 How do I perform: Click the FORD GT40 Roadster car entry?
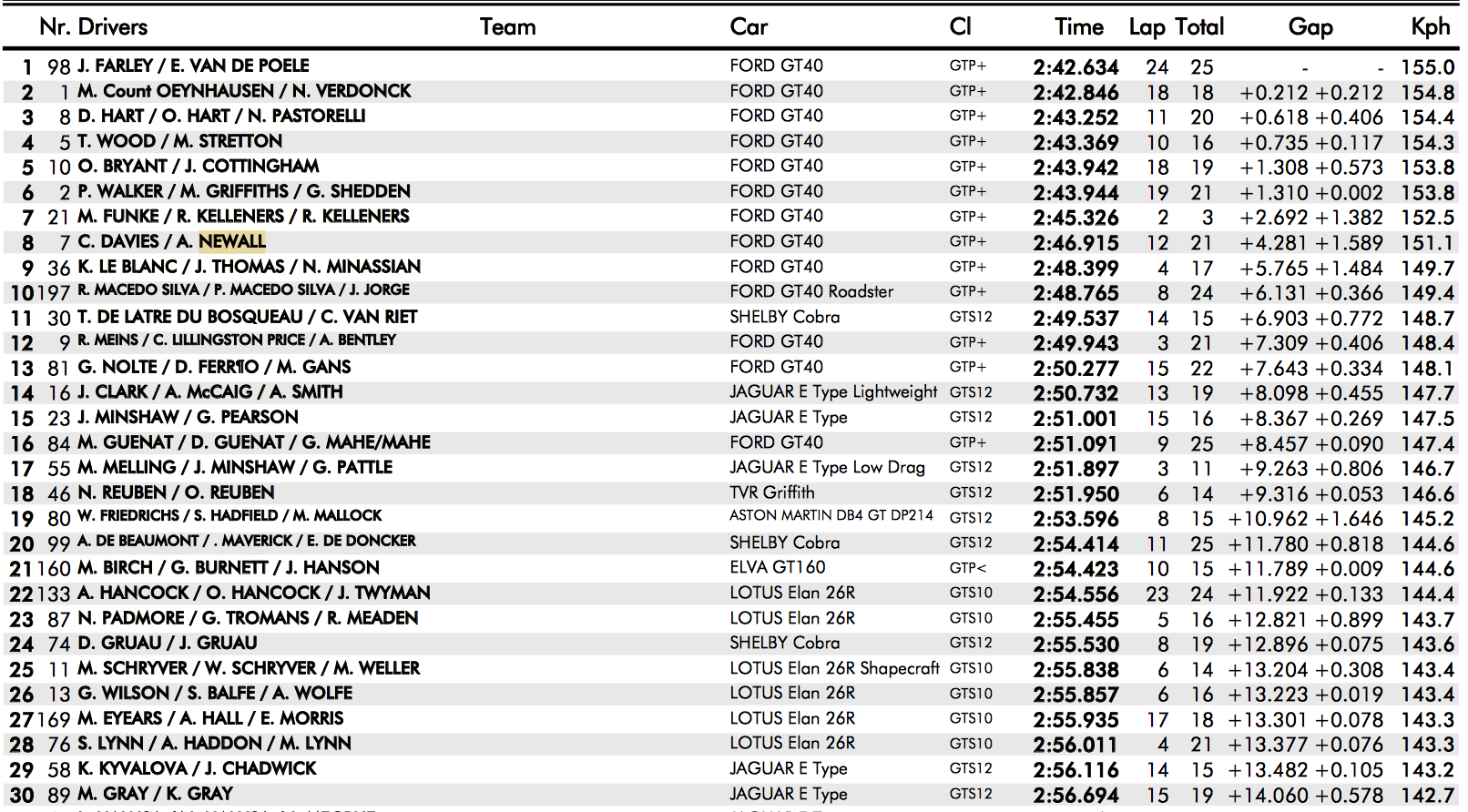[x=811, y=291]
